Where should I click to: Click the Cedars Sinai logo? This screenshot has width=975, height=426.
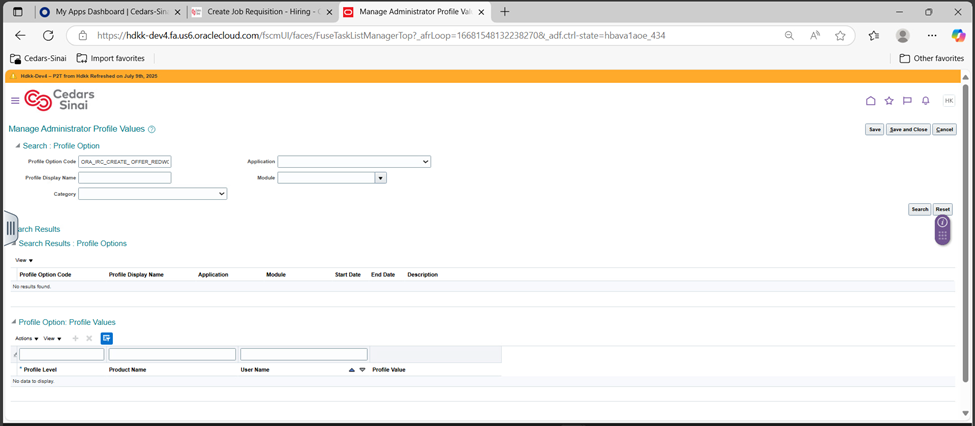pos(60,100)
